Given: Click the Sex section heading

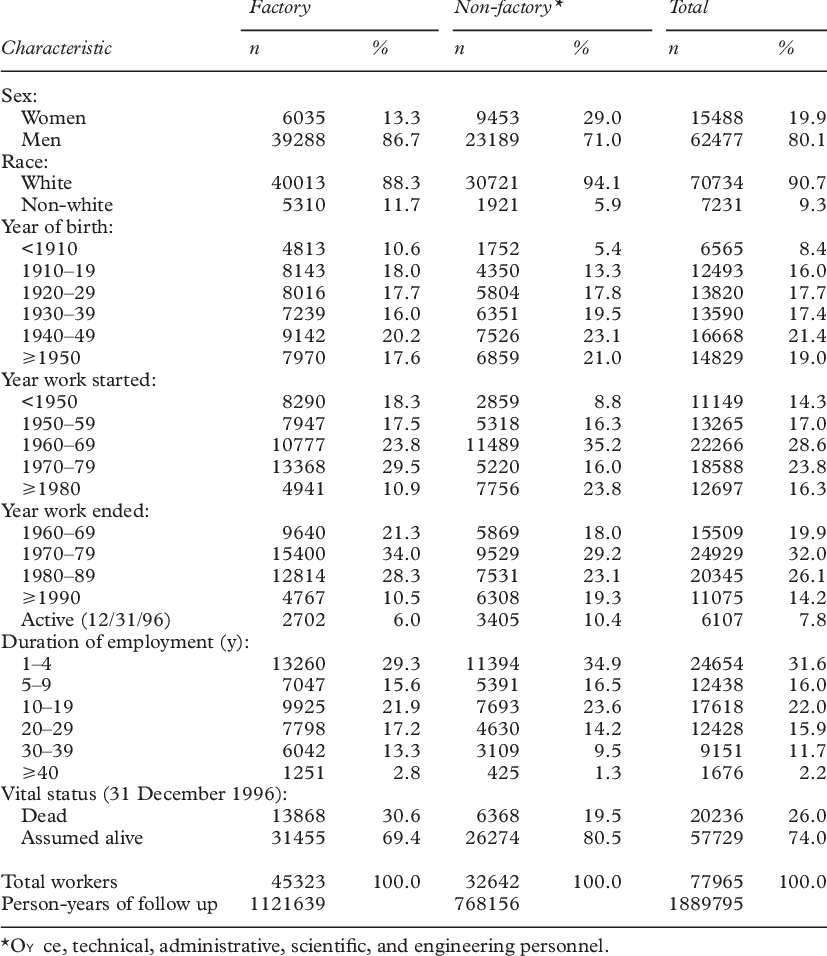Looking at the screenshot, I should 18,96.
